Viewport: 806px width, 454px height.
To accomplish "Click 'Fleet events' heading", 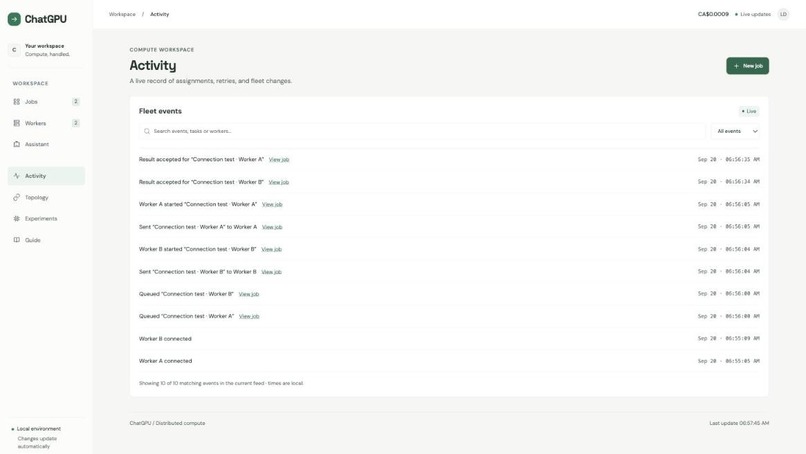I will click(x=160, y=111).
